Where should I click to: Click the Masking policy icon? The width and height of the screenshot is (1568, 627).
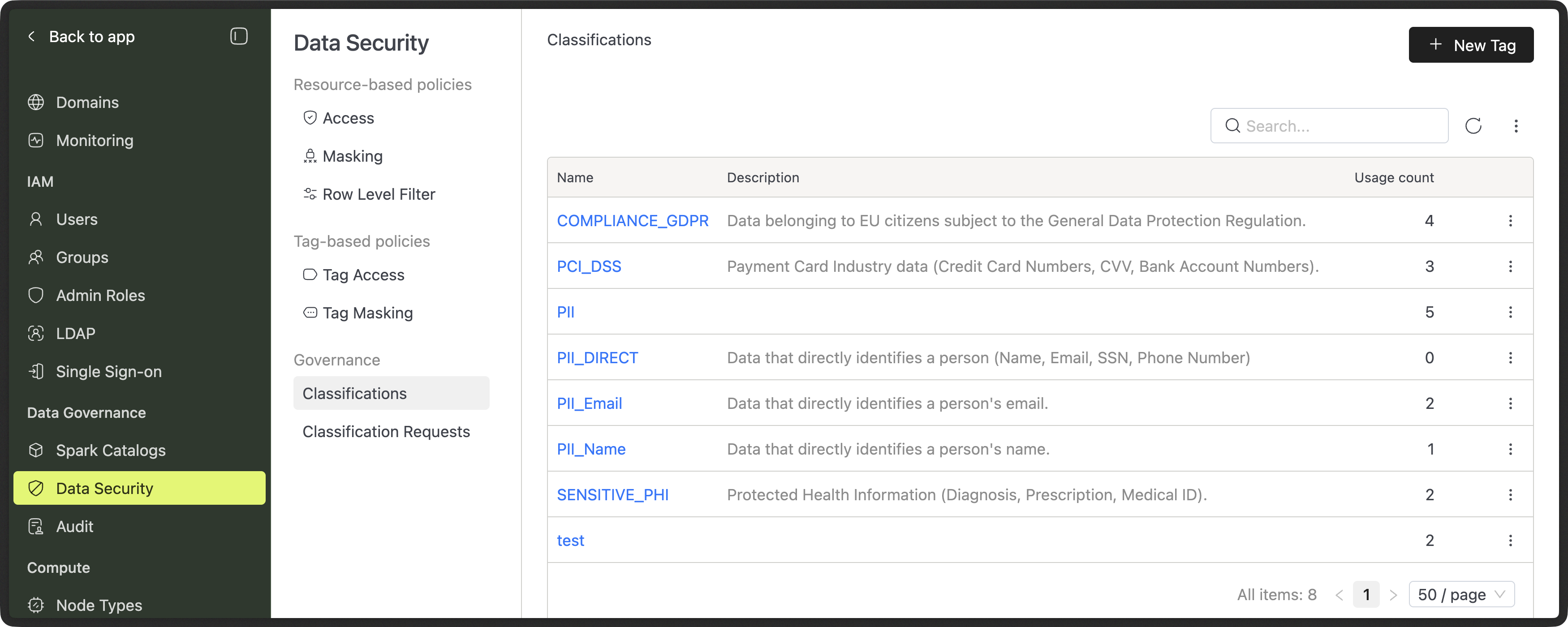point(310,156)
